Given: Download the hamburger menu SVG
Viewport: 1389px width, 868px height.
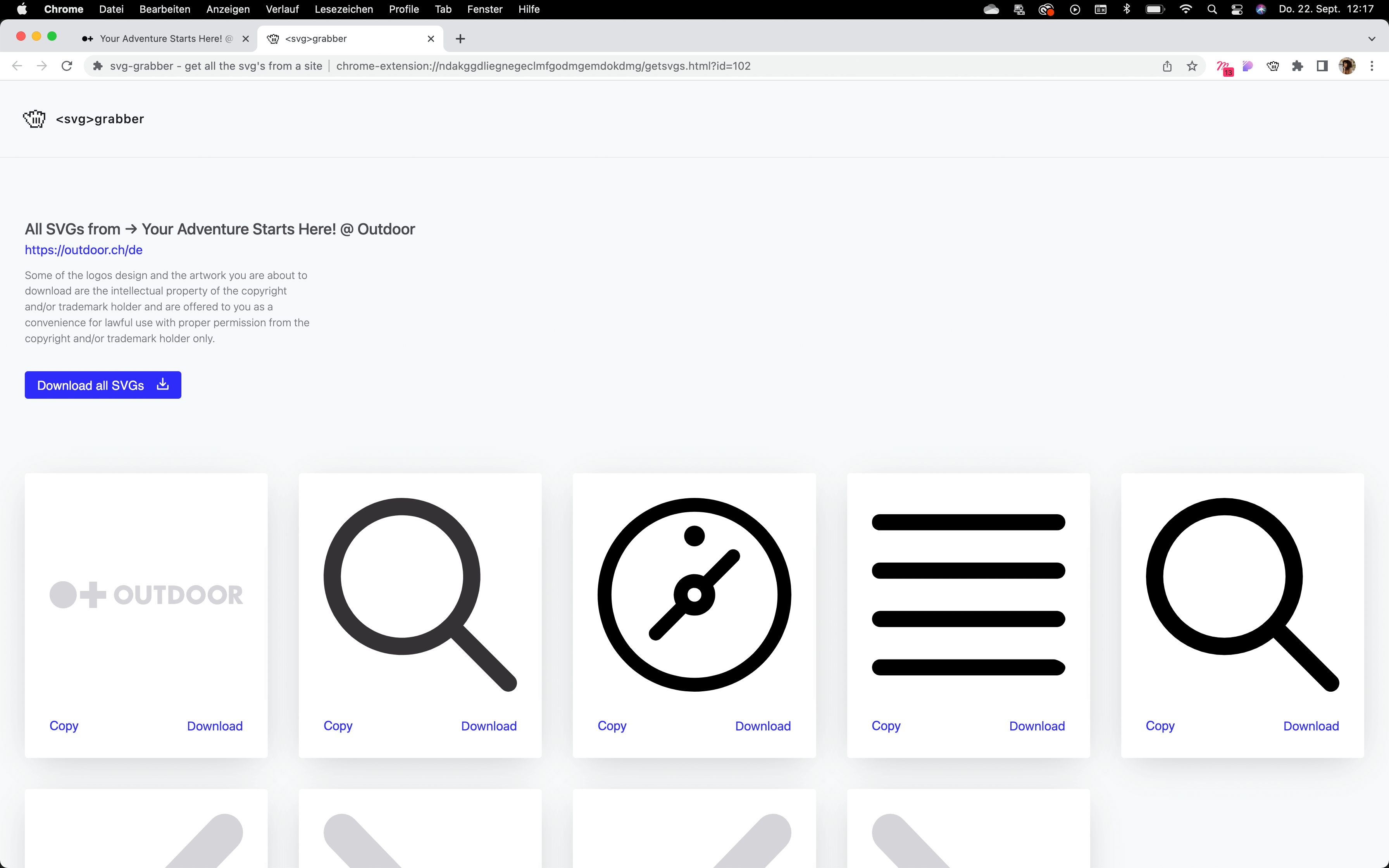Looking at the screenshot, I should [1037, 726].
